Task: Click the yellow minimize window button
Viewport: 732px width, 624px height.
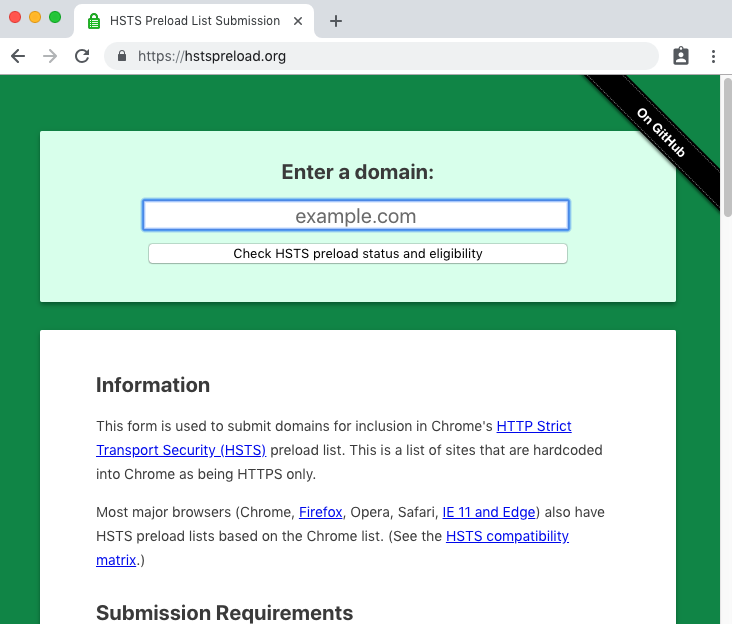Action: pyautogui.click(x=35, y=17)
